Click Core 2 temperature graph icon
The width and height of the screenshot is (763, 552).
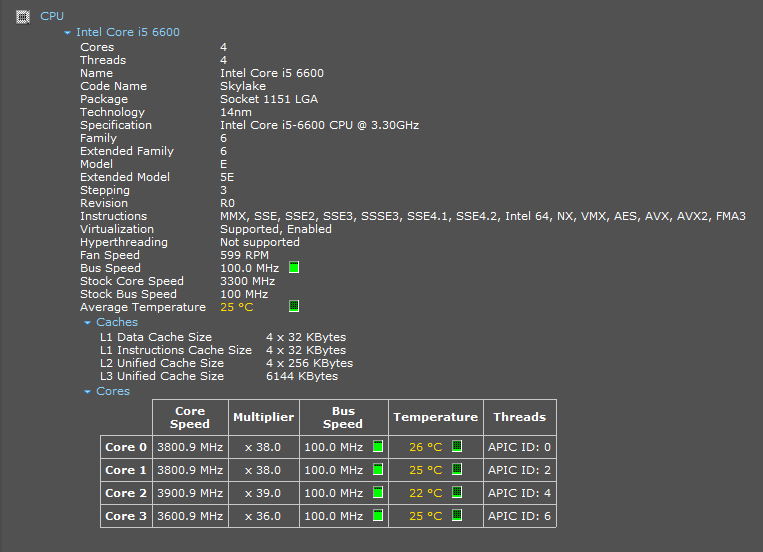point(457,492)
